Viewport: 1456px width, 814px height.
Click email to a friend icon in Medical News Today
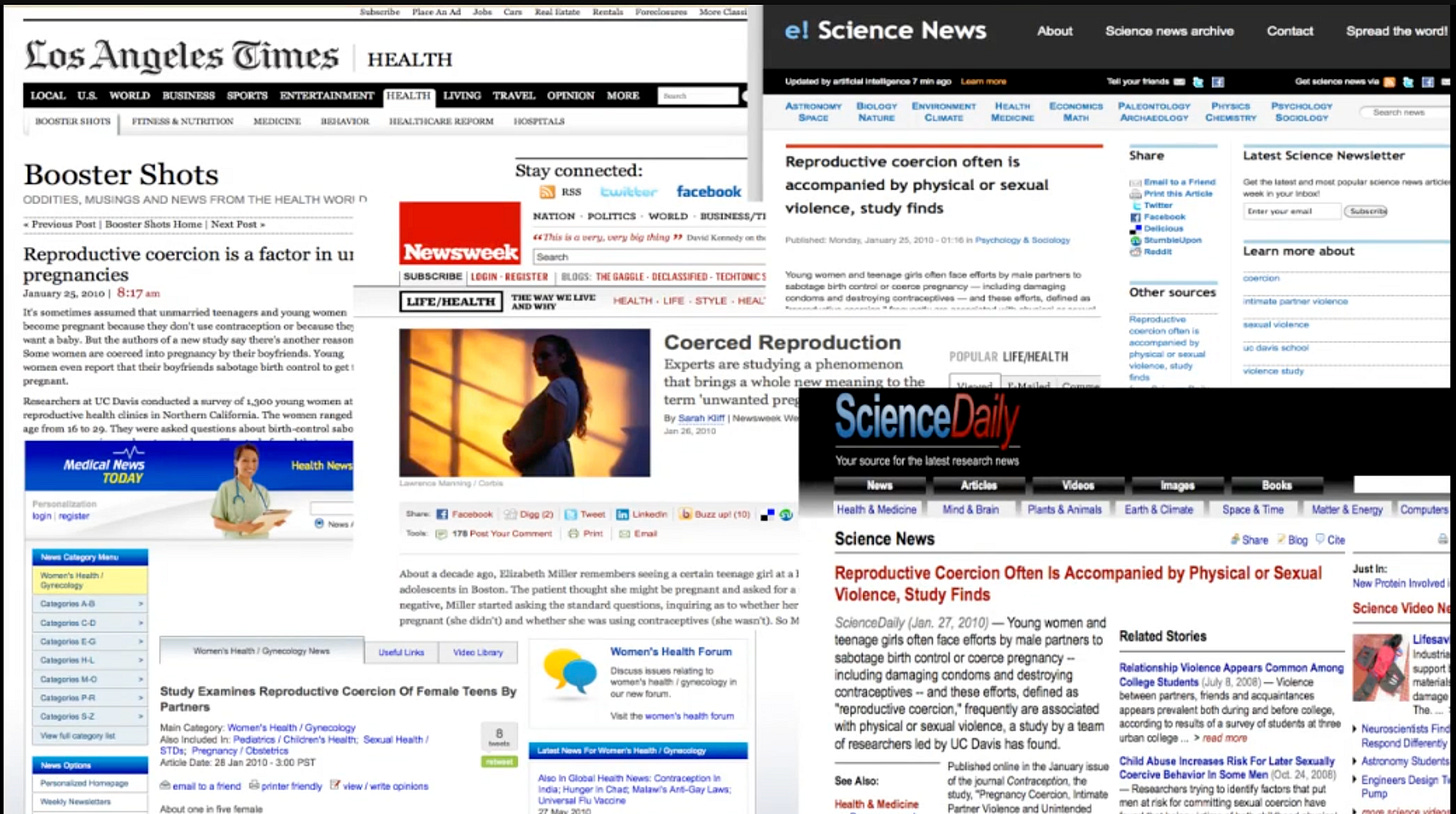[x=165, y=786]
